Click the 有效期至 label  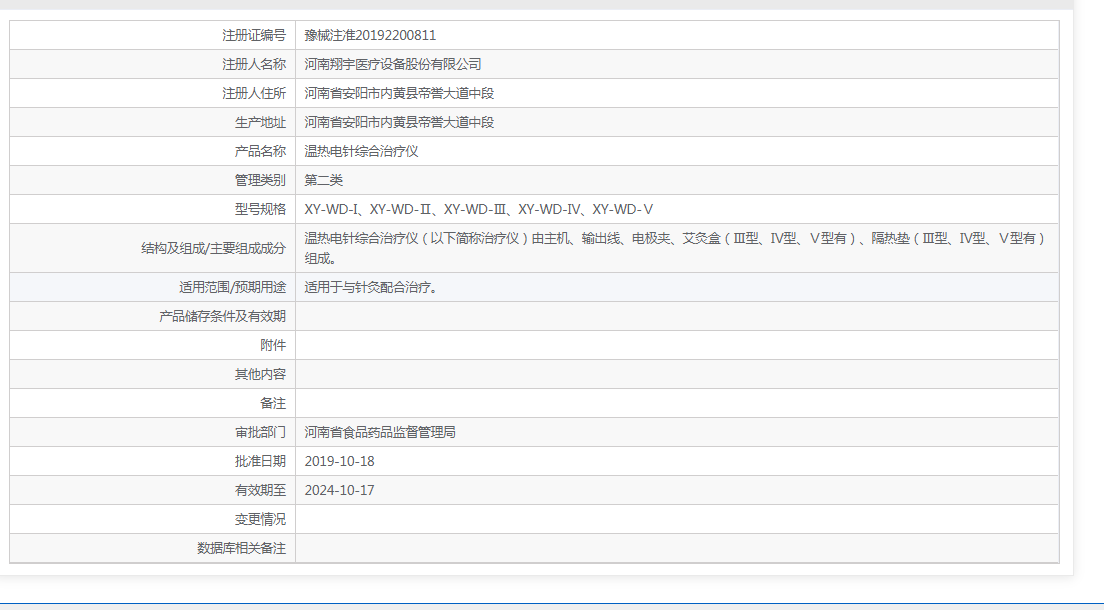click(261, 490)
